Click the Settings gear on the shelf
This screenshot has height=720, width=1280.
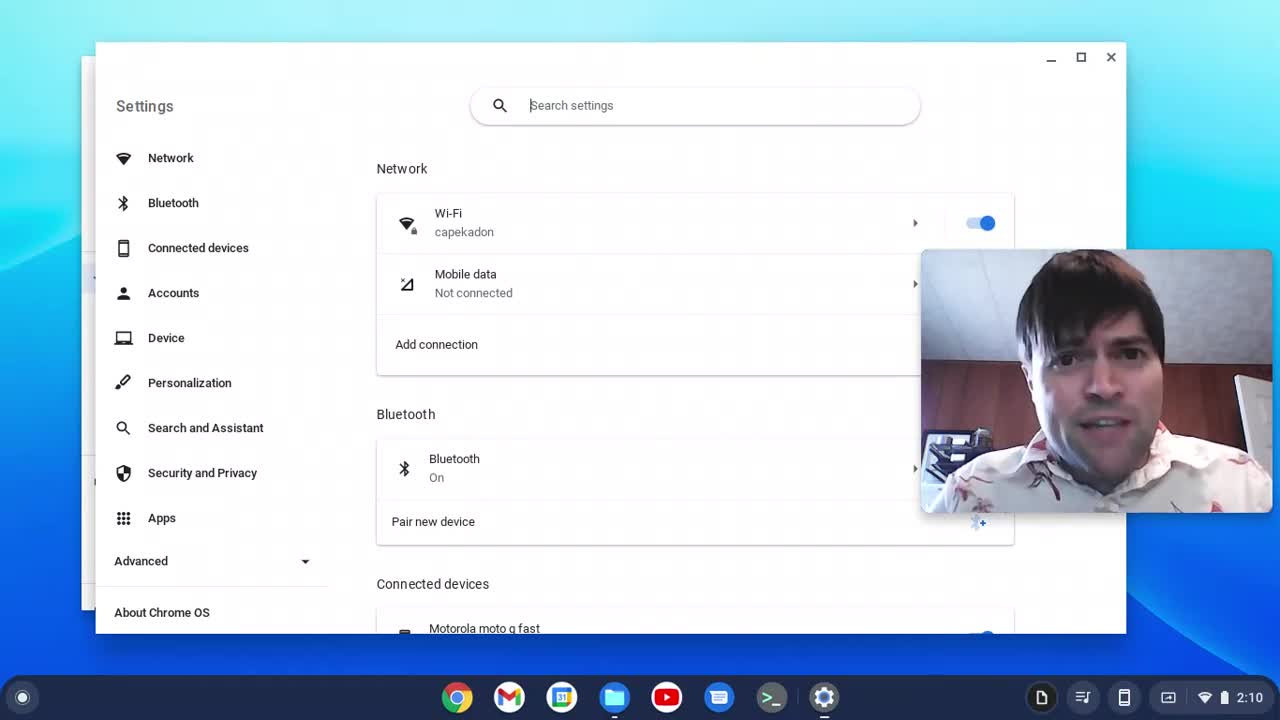824,697
